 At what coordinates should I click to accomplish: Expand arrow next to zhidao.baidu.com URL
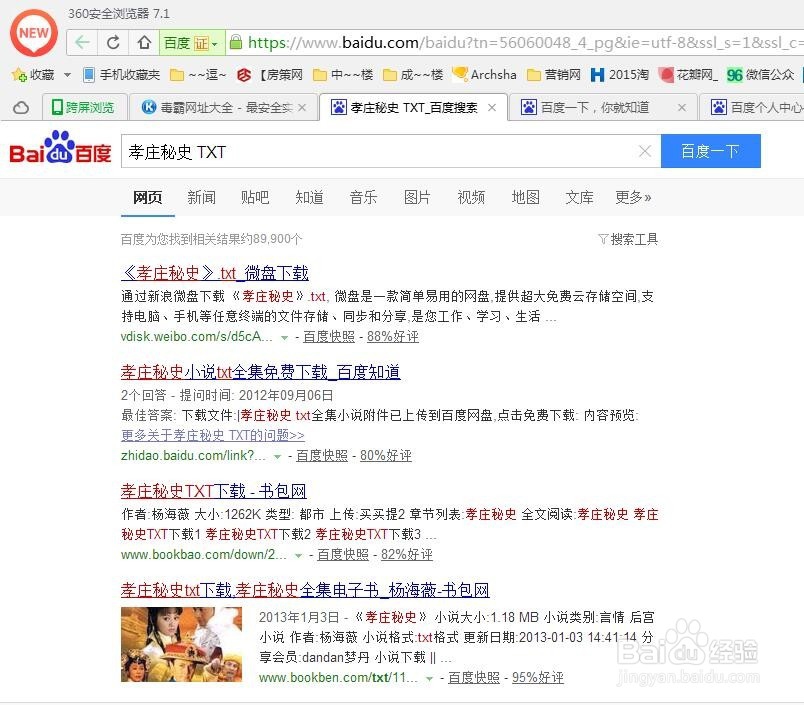(277, 456)
